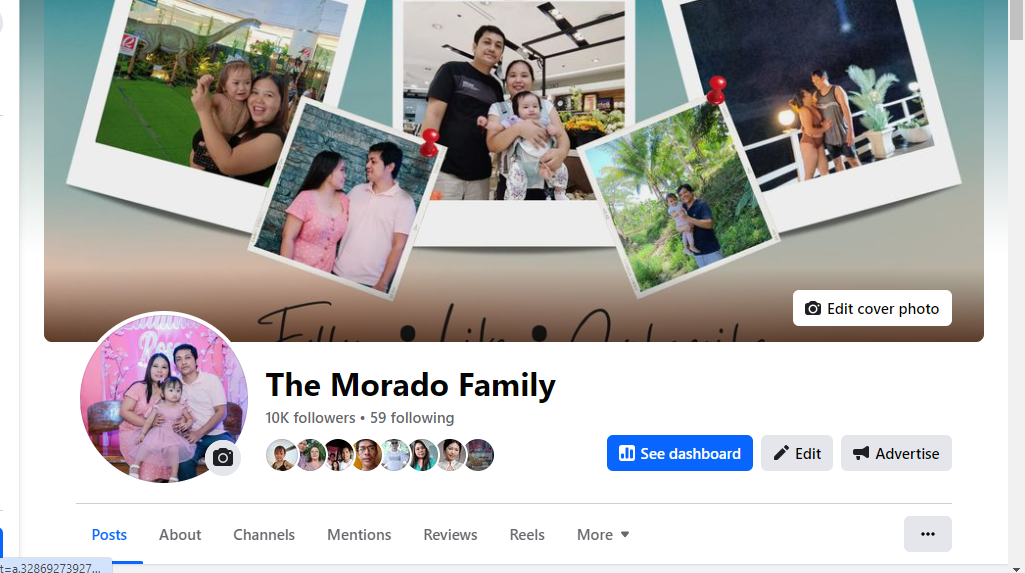Image resolution: width=1025 pixels, height=573 pixels.
Task: Open the Mentions tab
Action: point(359,534)
